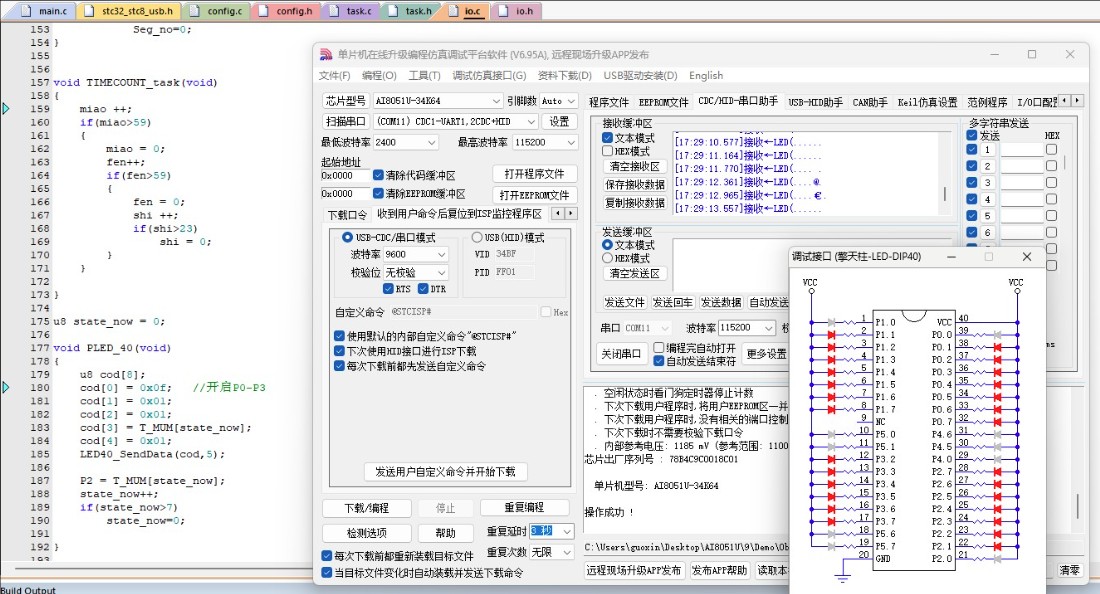Click the 起始地址 0x0000 input field

tap(345, 175)
